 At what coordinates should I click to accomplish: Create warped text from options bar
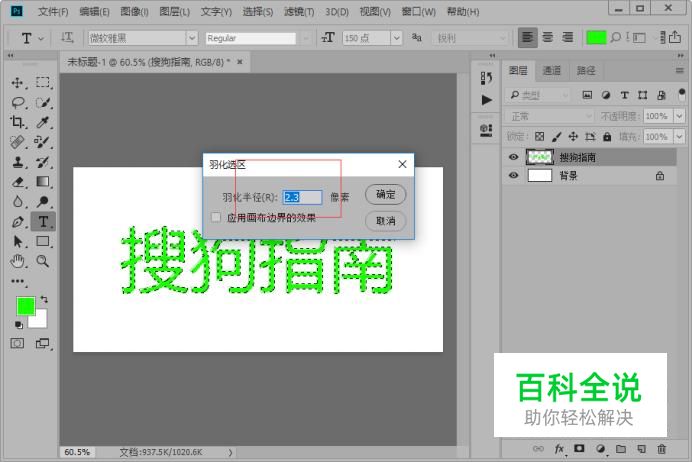coord(628,38)
